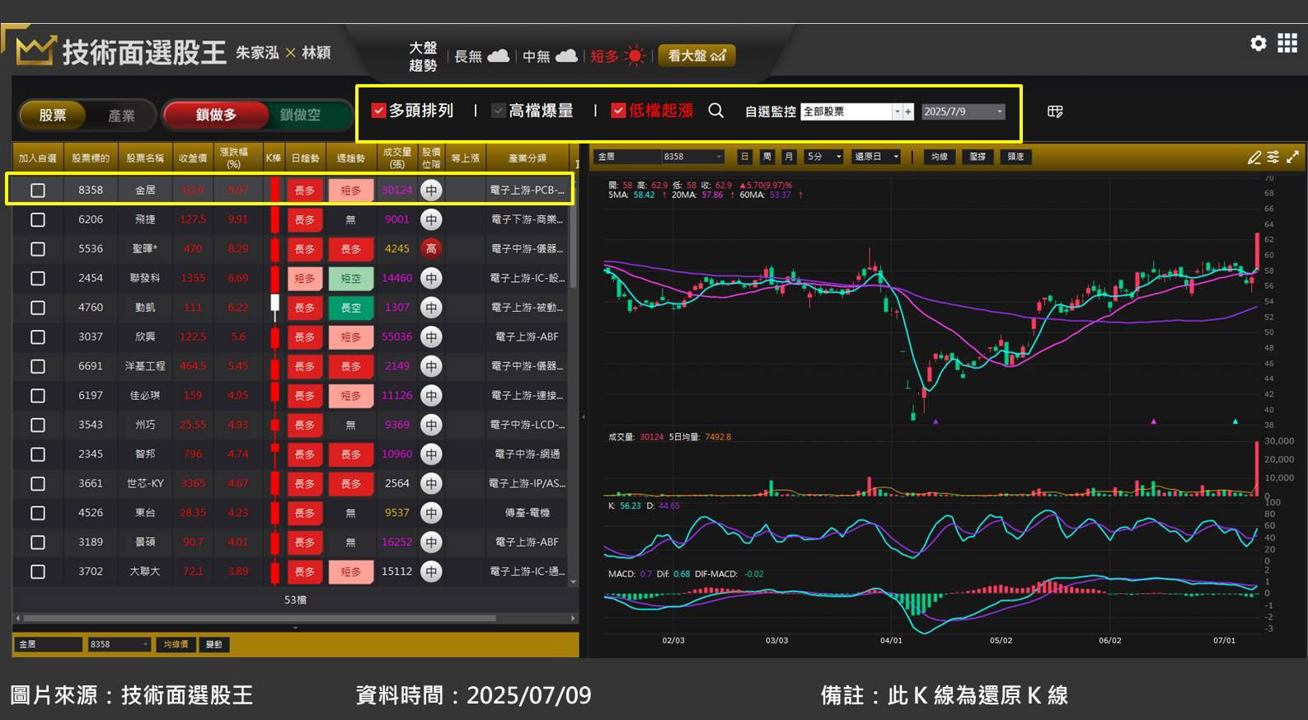The width and height of the screenshot is (1308, 720).
Task: Check the watchlist box for 飛捷 6206
Action: coord(38,219)
